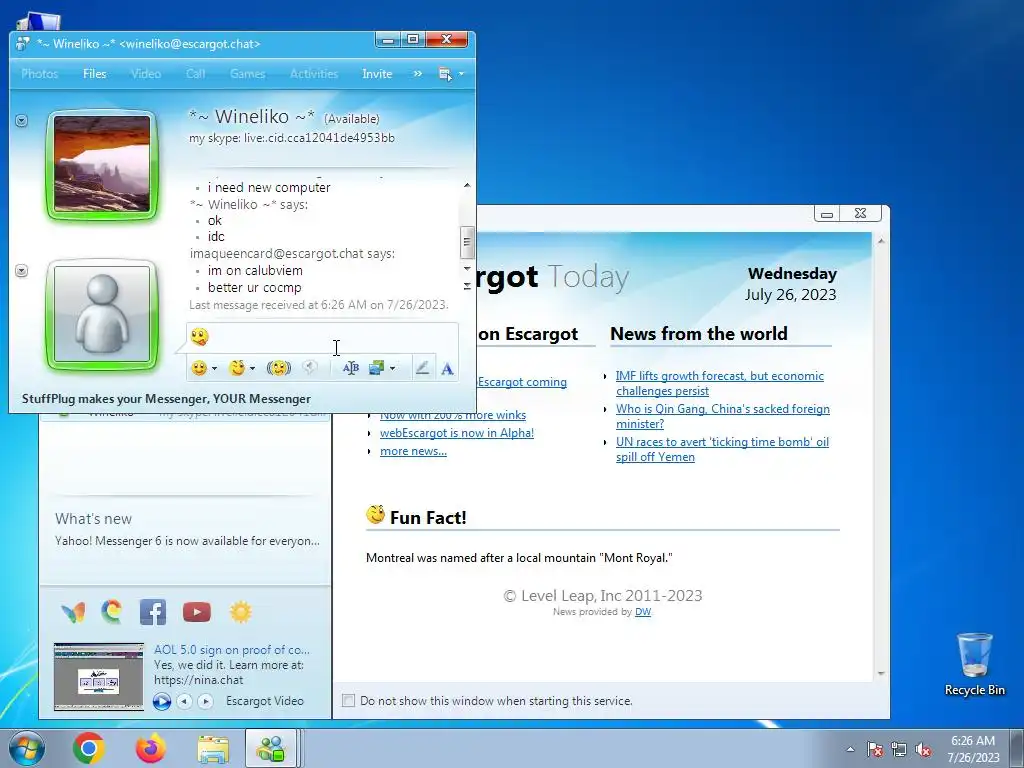Expand the winks dropdown arrow
The width and height of the screenshot is (1024, 768).
[x=252, y=369]
